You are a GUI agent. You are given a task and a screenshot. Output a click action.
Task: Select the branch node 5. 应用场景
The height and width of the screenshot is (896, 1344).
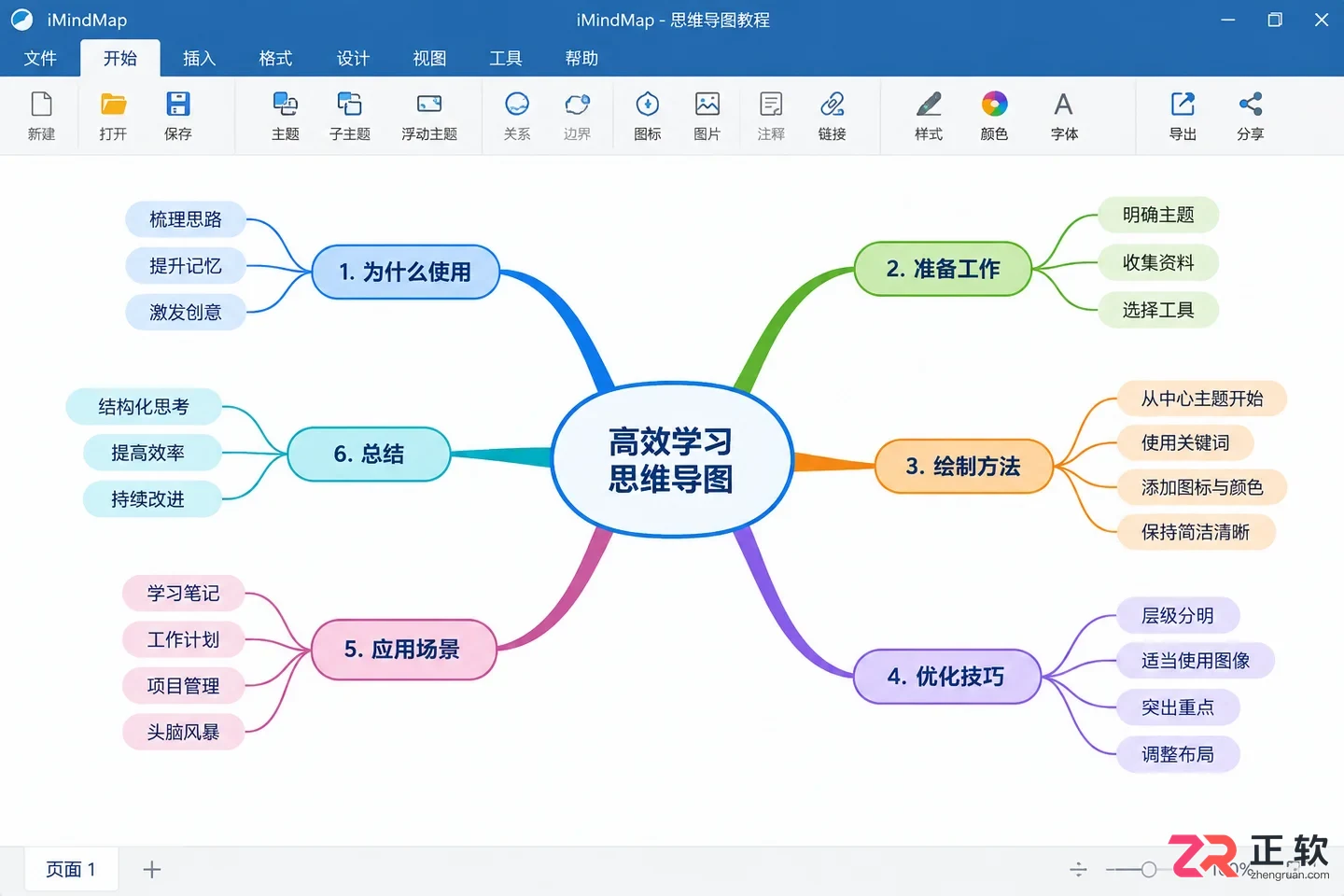[402, 650]
